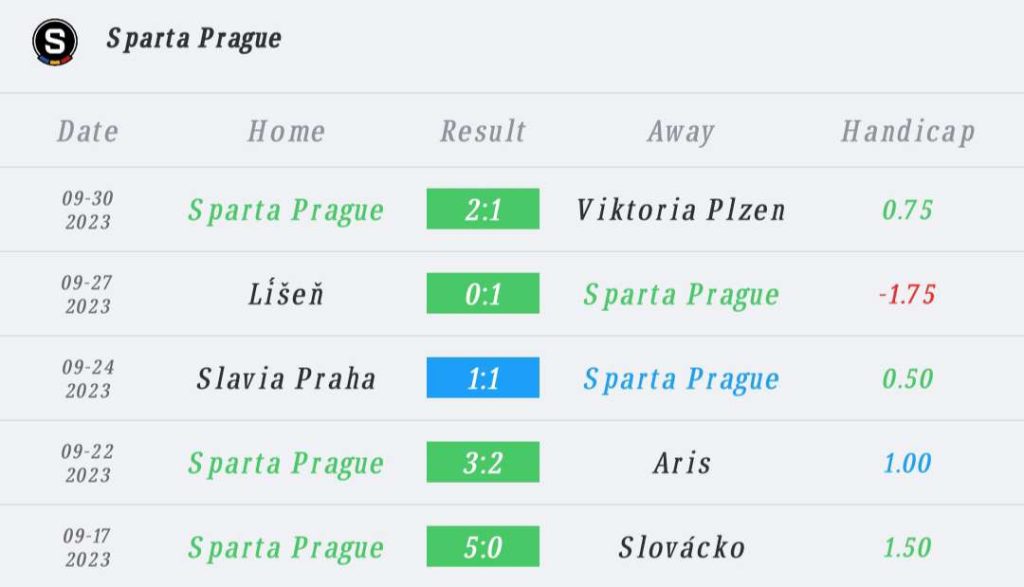Screen dimensions: 1024x587
Task: Click the Sparta Prague club logo
Action: [53, 41]
